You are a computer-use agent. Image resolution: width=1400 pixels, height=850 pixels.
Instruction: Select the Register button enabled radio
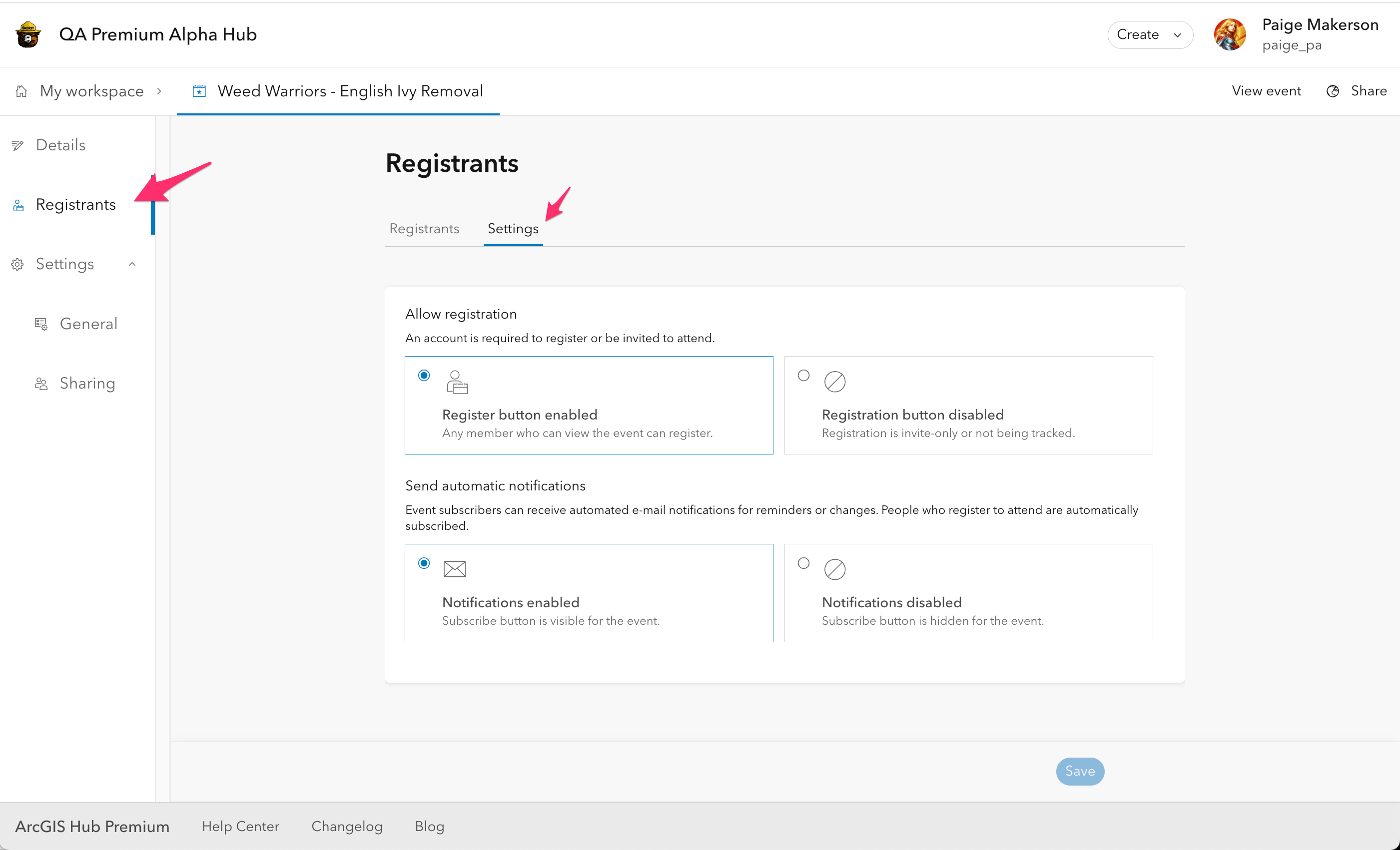(424, 376)
